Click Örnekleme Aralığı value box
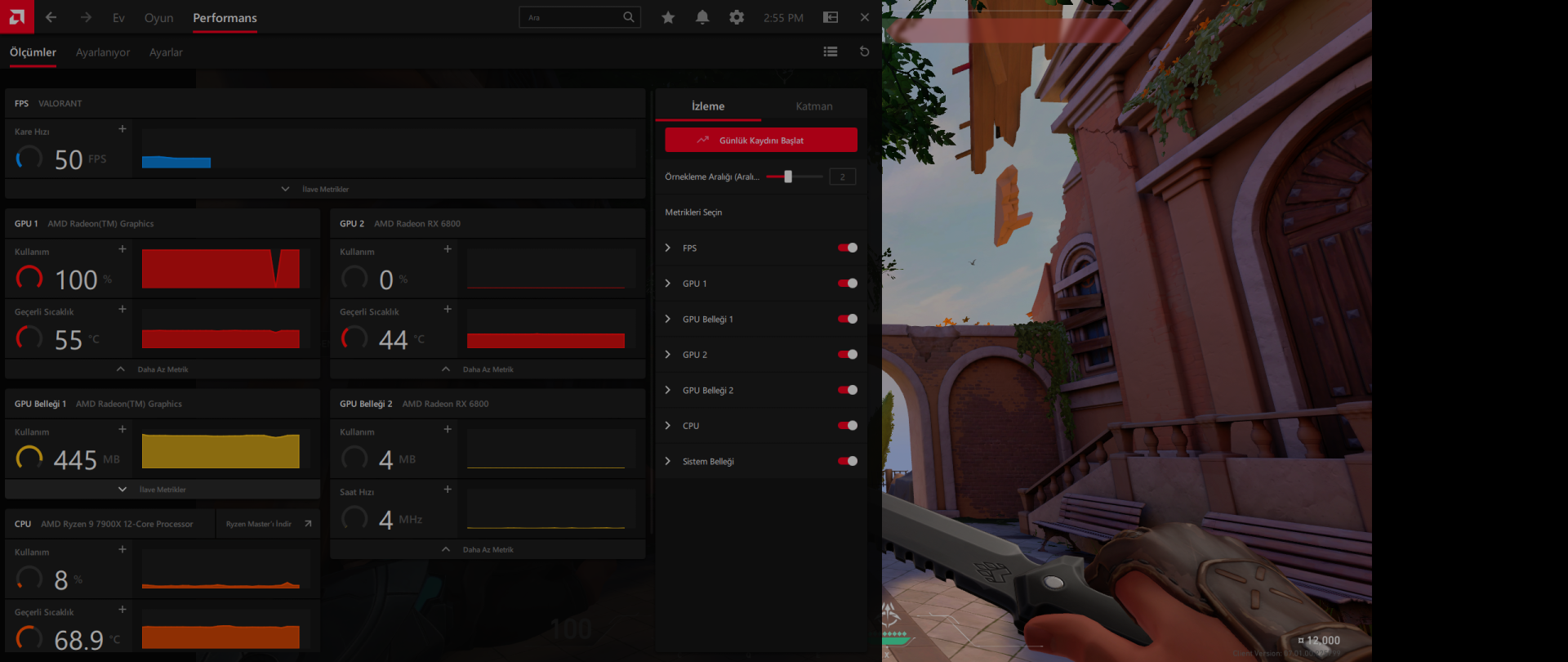Screen dimensions: 1568x662 pos(843,177)
